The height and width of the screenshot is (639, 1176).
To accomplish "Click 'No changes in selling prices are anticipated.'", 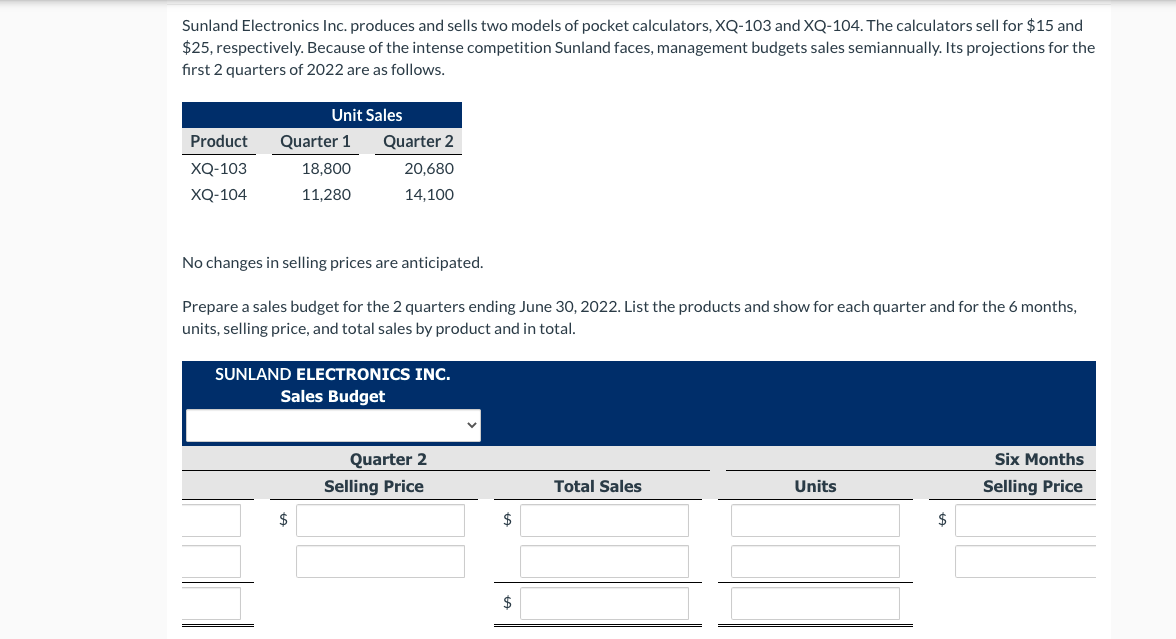I will click(332, 262).
